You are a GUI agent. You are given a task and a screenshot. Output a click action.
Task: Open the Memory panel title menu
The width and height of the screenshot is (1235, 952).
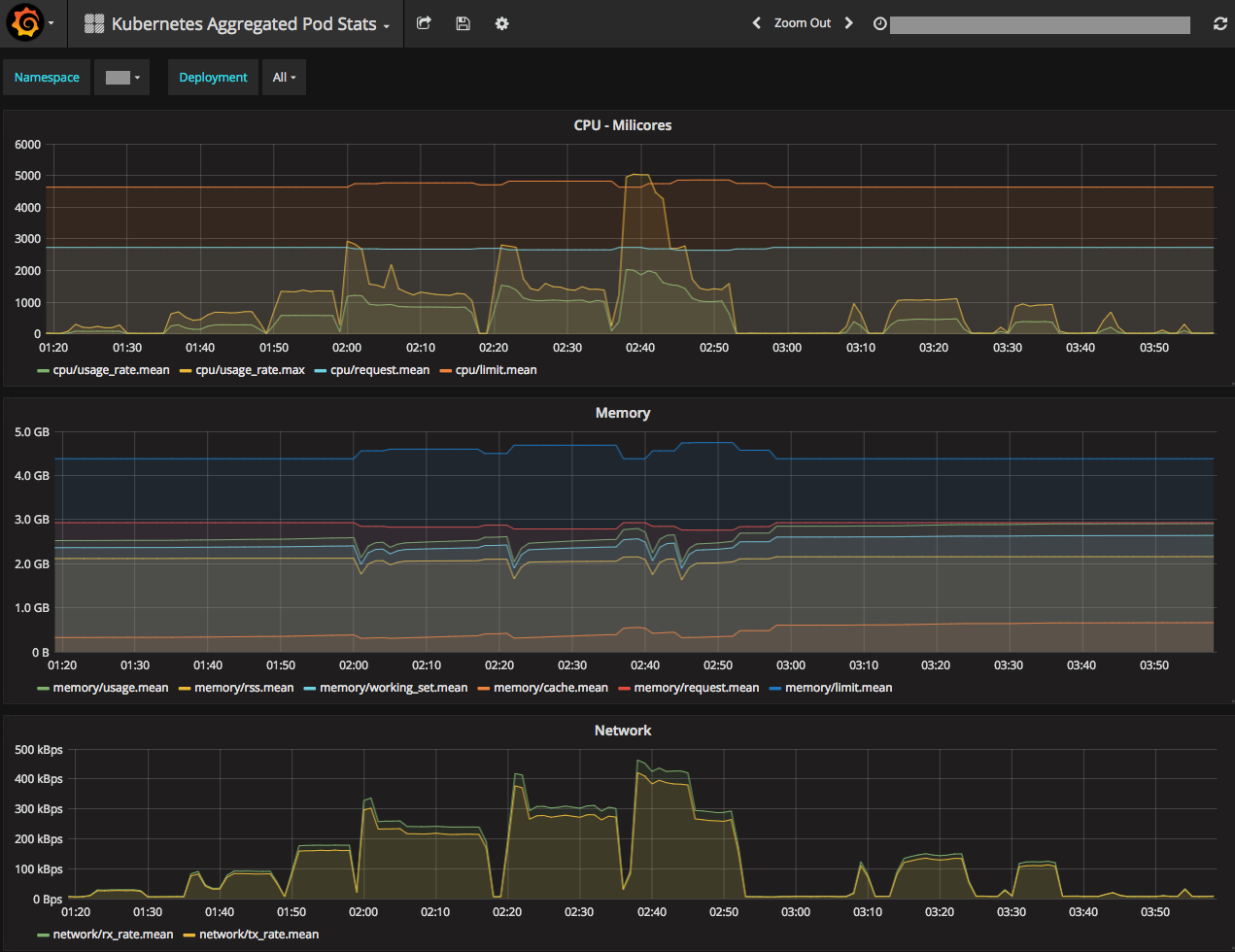pos(622,413)
